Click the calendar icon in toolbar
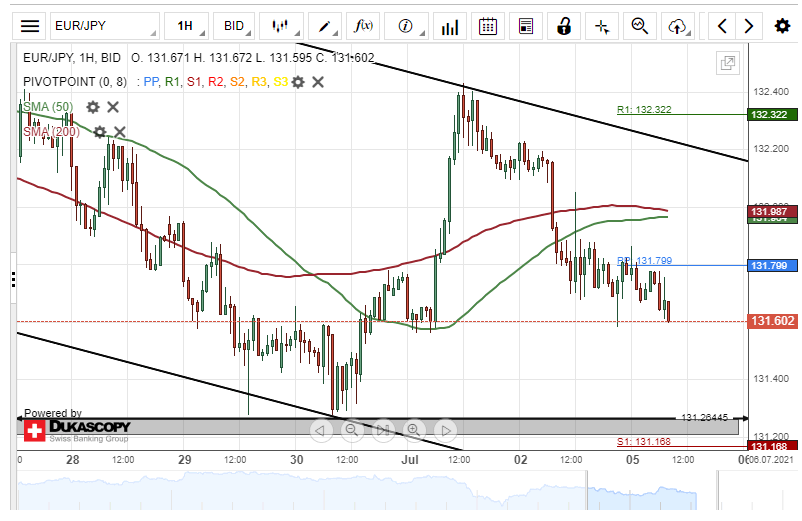This screenshot has height=521, width=802. (x=487, y=26)
